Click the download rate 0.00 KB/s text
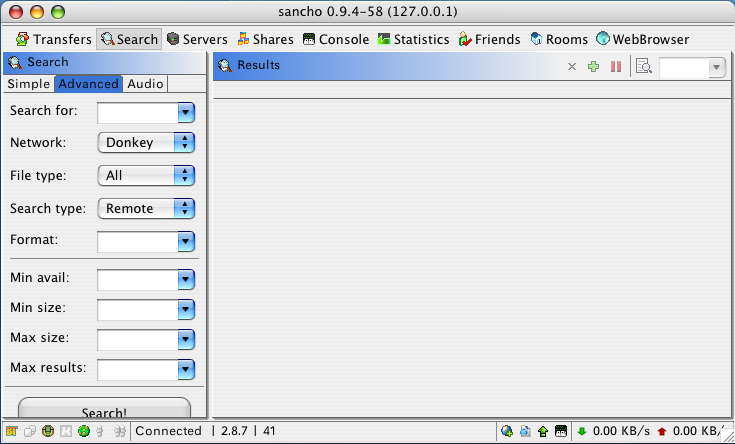Screen dimensions: 735x444 coord(622,431)
